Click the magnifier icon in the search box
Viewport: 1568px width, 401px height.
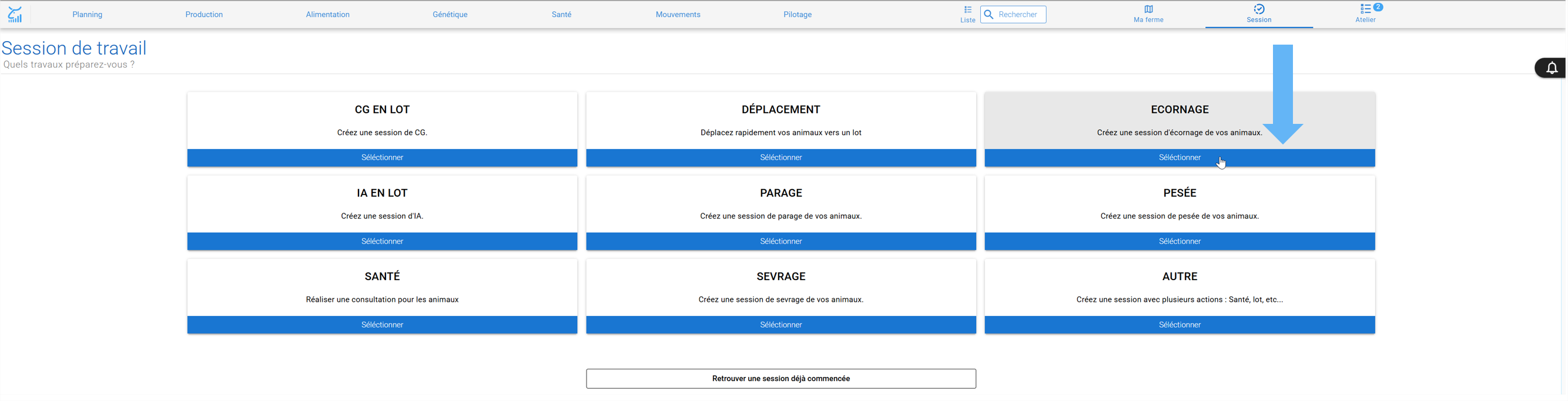989,15
